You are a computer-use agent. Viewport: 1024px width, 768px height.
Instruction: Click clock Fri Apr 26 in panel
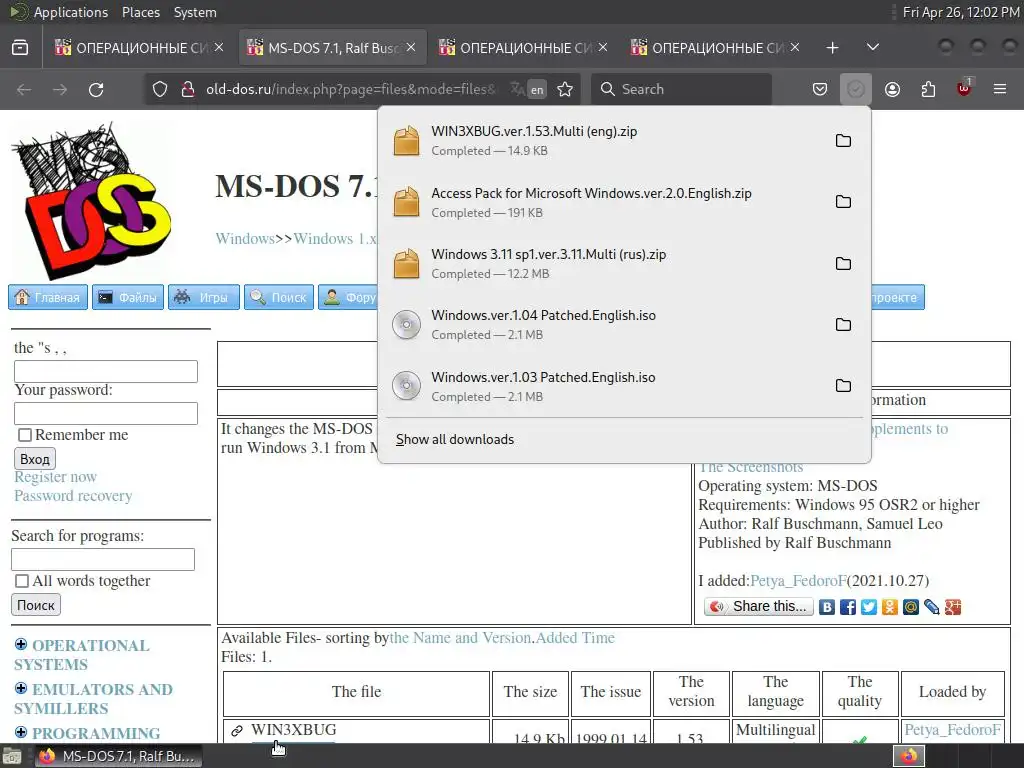coord(961,12)
